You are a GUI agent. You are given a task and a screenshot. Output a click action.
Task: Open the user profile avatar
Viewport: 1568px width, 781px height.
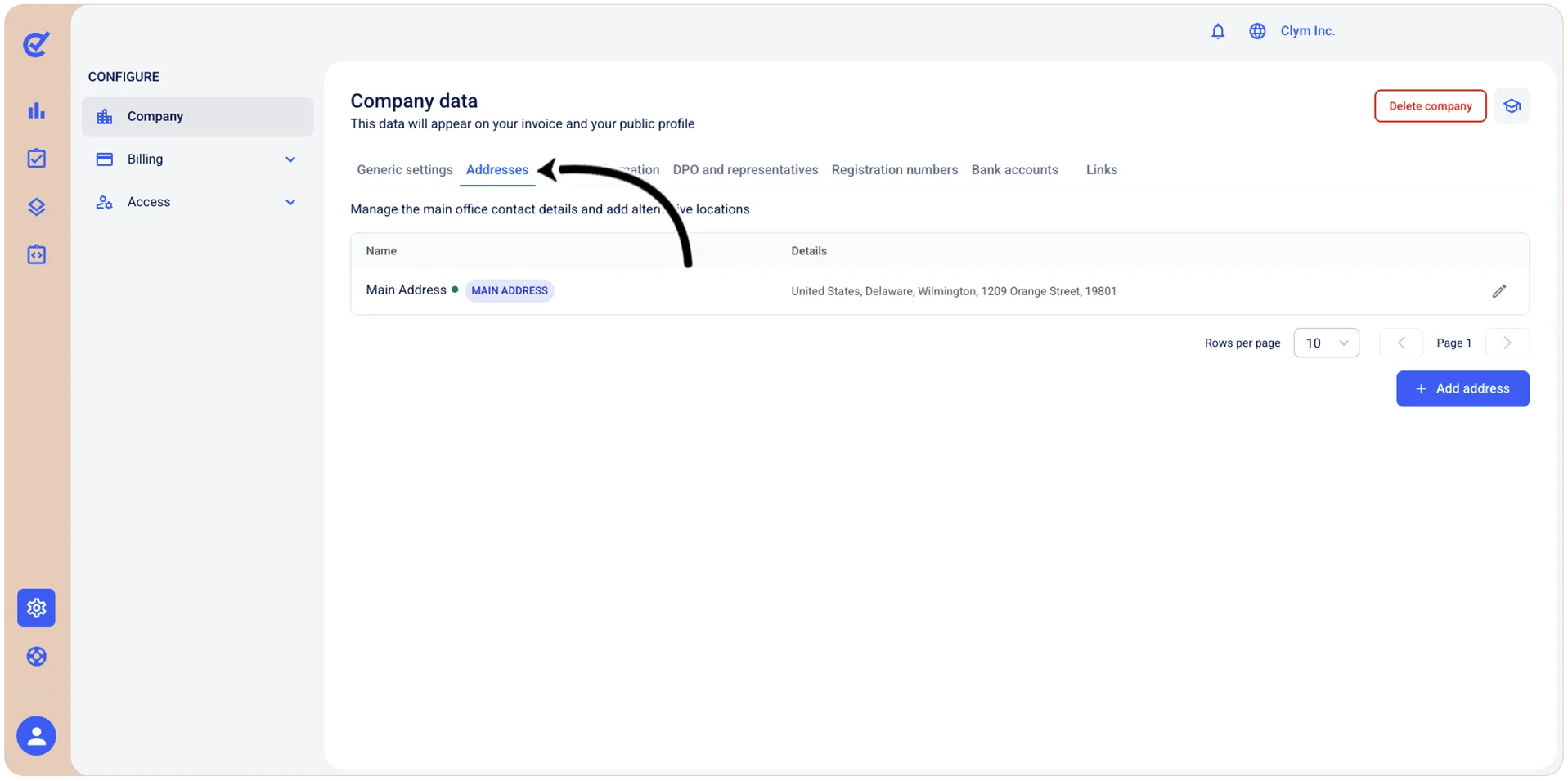tap(36, 736)
